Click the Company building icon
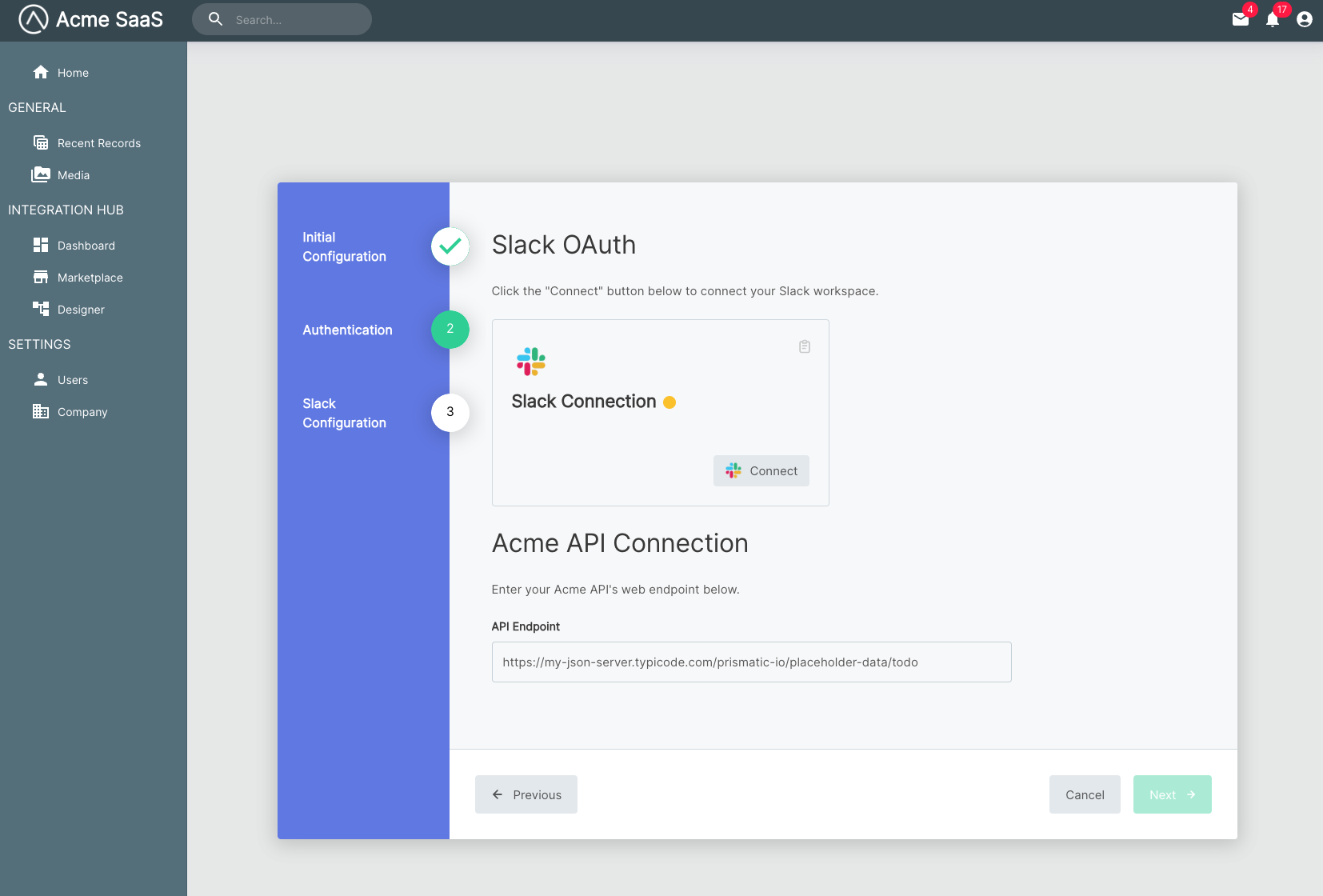 [41, 411]
